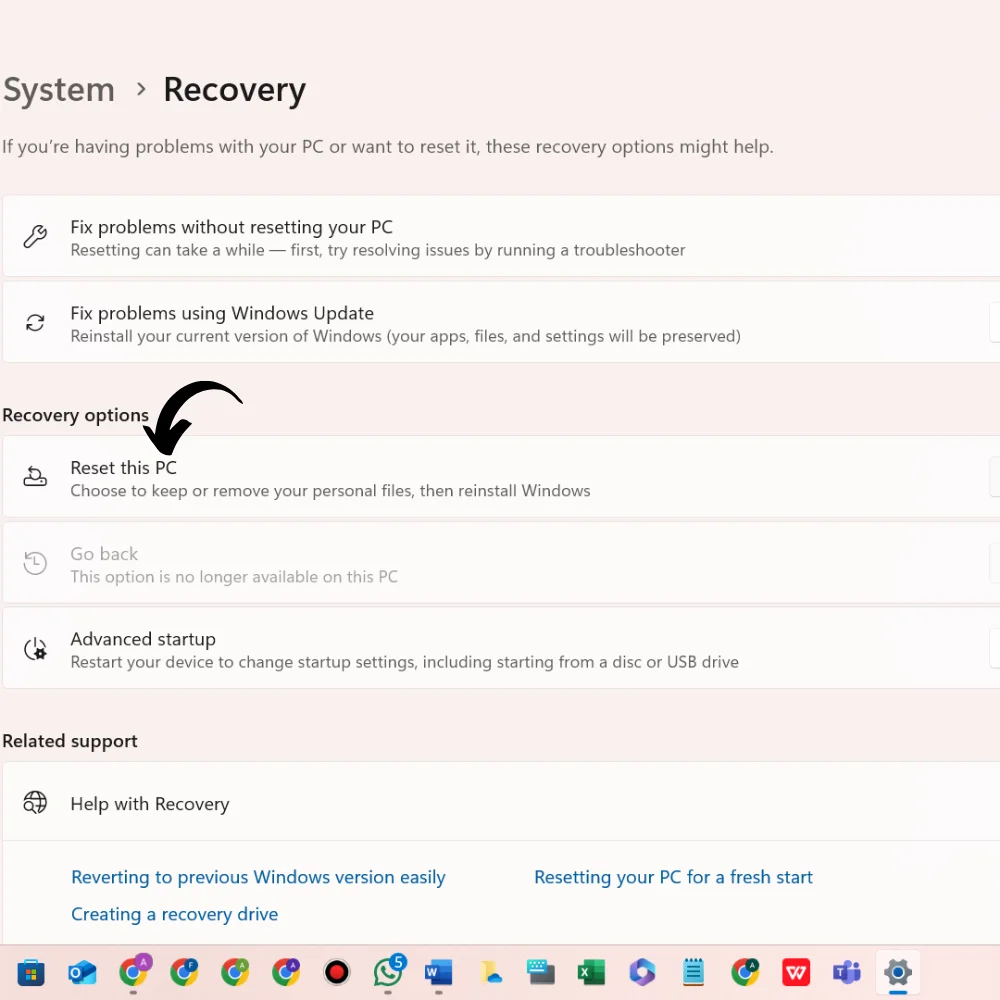The width and height of the screenshot is (1000, 1000).
Task: Click the sync arrows icon beside Windows Update
Action: click(35, 323)
